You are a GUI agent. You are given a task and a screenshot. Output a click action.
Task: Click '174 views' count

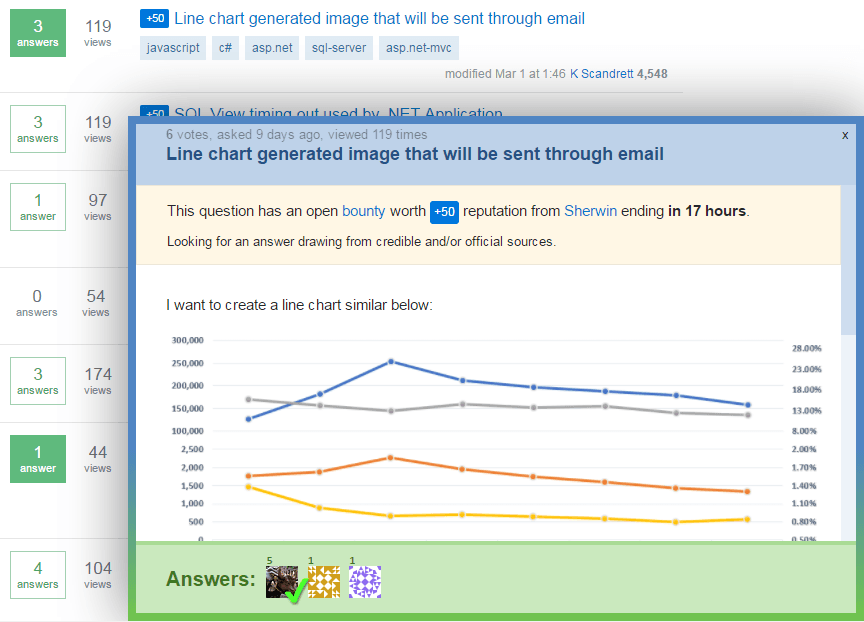(x=98, y=381)
